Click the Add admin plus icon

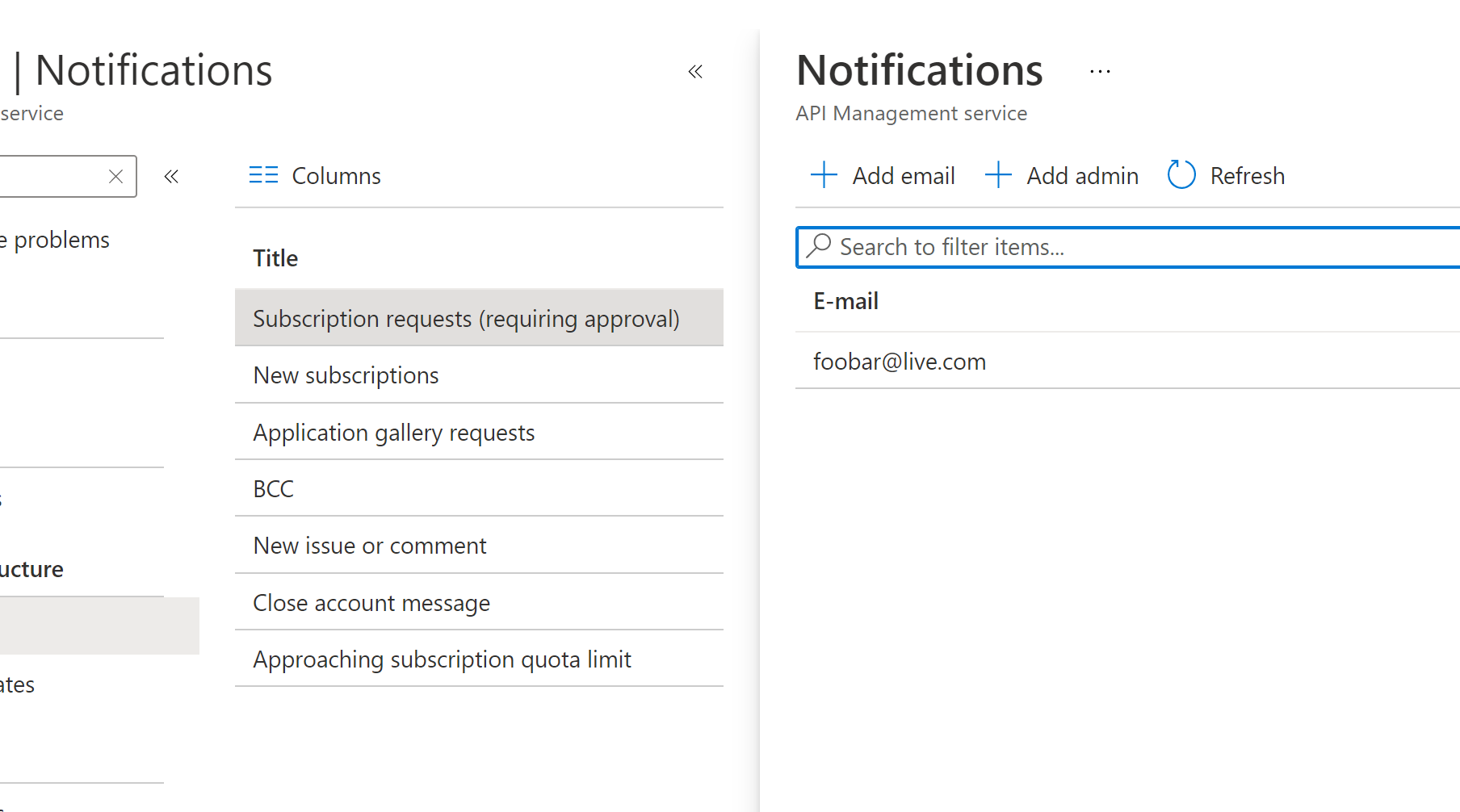[998, 174]
